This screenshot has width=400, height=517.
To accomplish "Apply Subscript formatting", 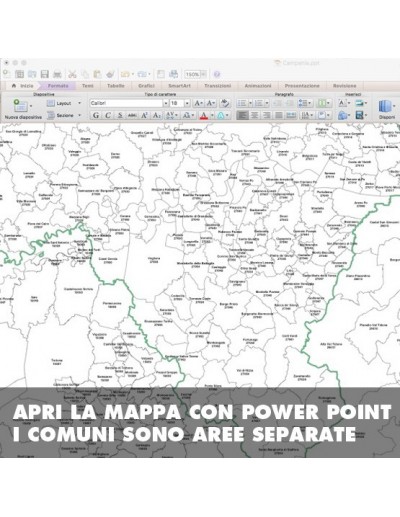I will 157,115.
